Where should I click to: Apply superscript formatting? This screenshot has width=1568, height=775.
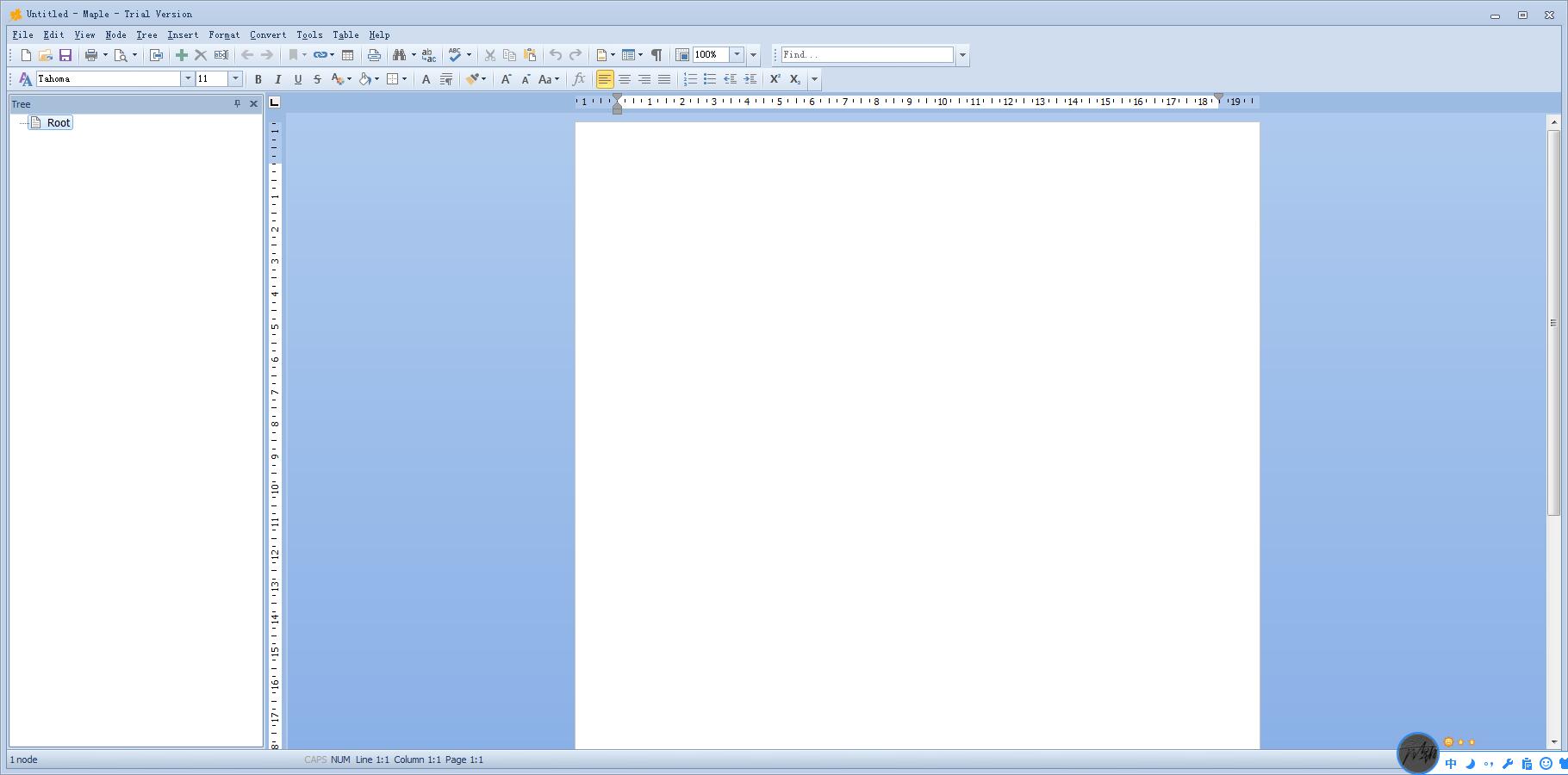[775, 79]
